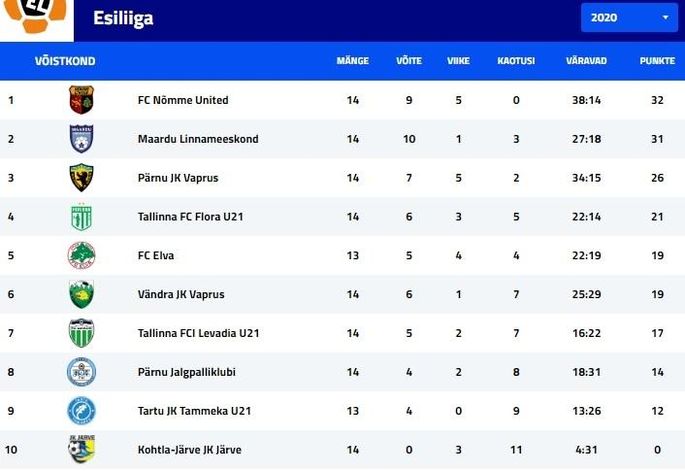The image size is (685, 471).
Task: Click the Pärnu JK Vaprus bear crest
Action: tap(81, 178)
